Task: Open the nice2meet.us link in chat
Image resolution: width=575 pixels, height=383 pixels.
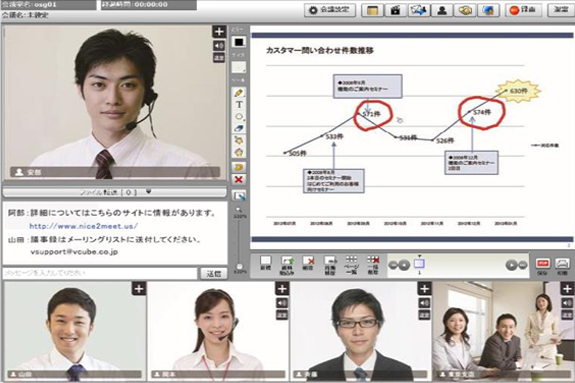Action: point(84,226)
